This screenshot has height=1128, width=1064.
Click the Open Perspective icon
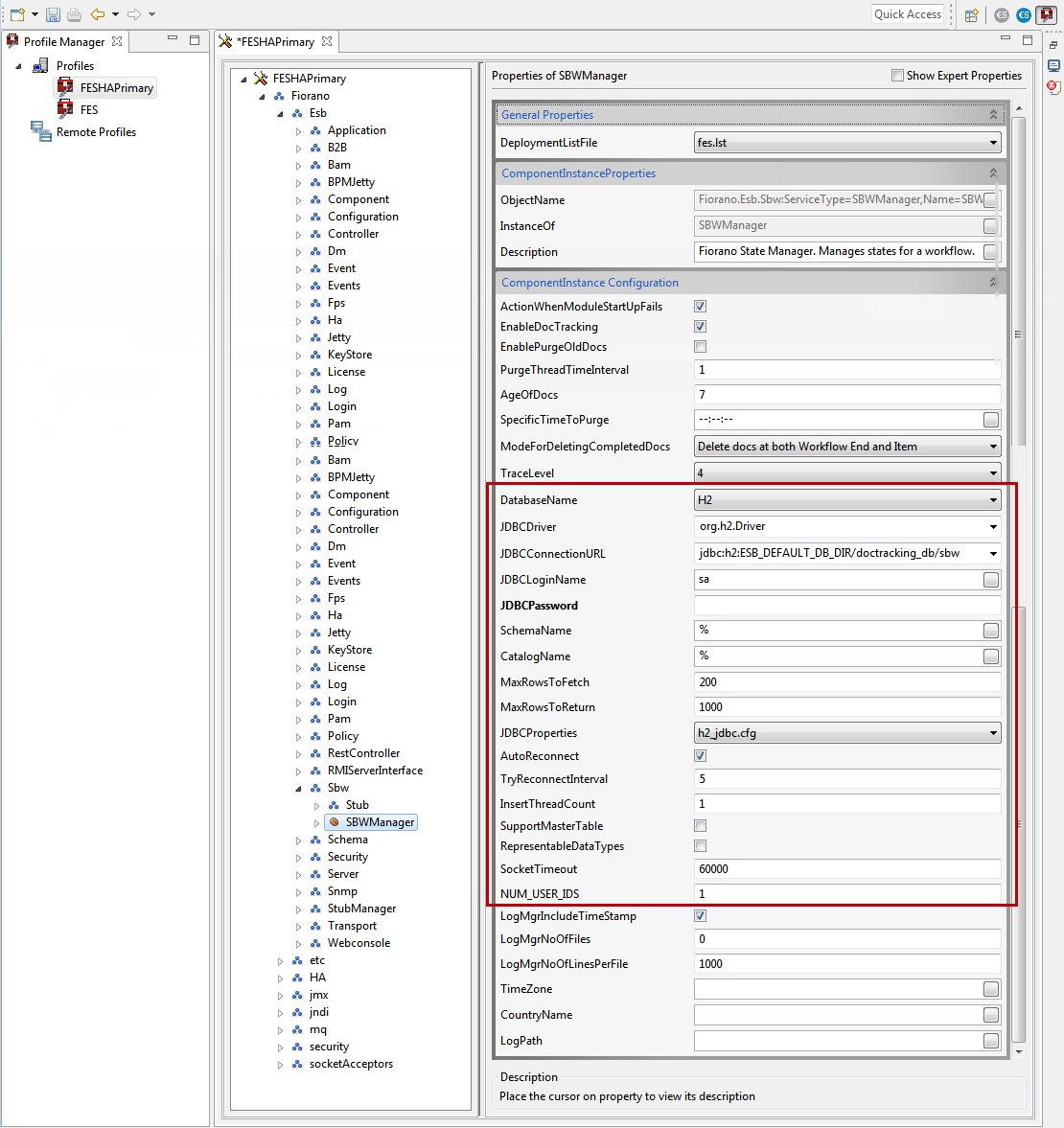point(972,15)
